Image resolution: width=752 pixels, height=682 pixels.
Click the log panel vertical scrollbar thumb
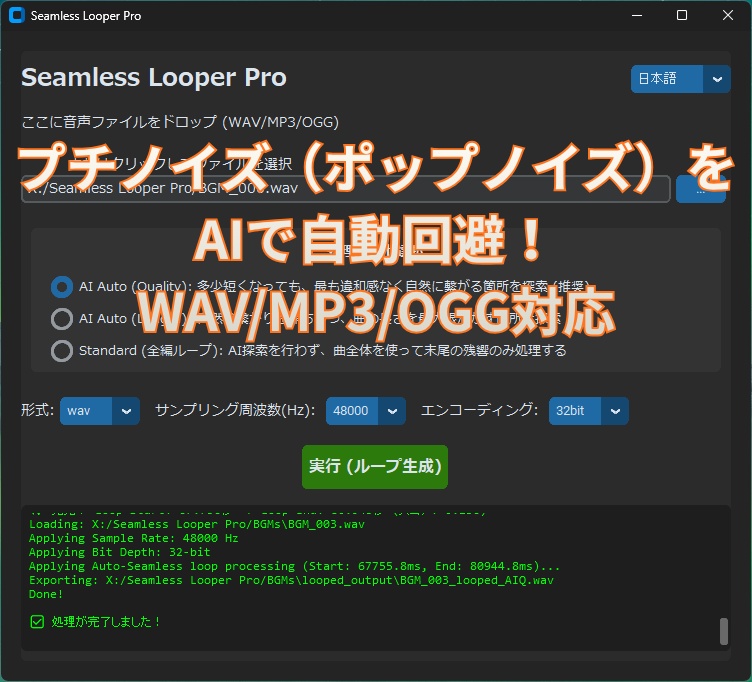pyautogui.click(x=724, y=631)
